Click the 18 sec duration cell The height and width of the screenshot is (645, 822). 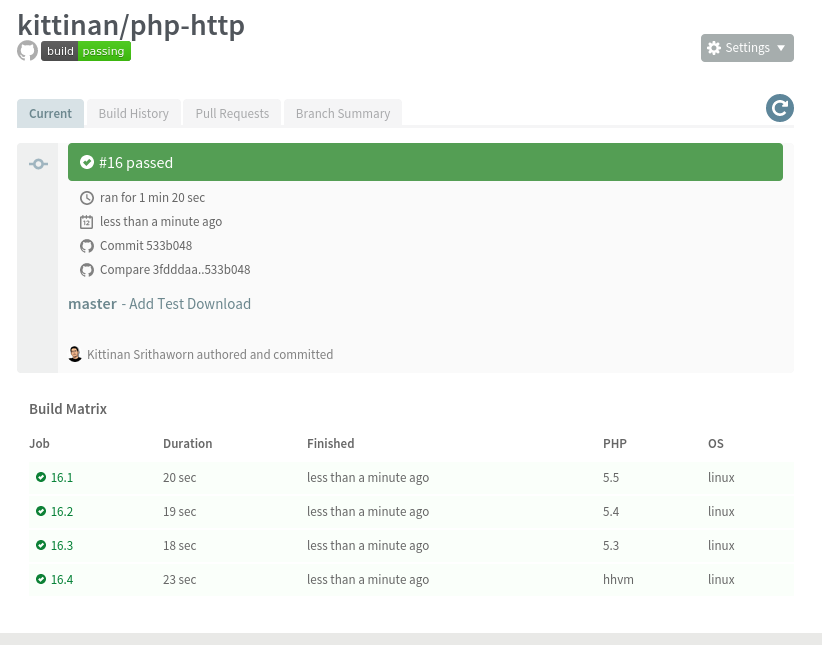(x=180, y=545)
